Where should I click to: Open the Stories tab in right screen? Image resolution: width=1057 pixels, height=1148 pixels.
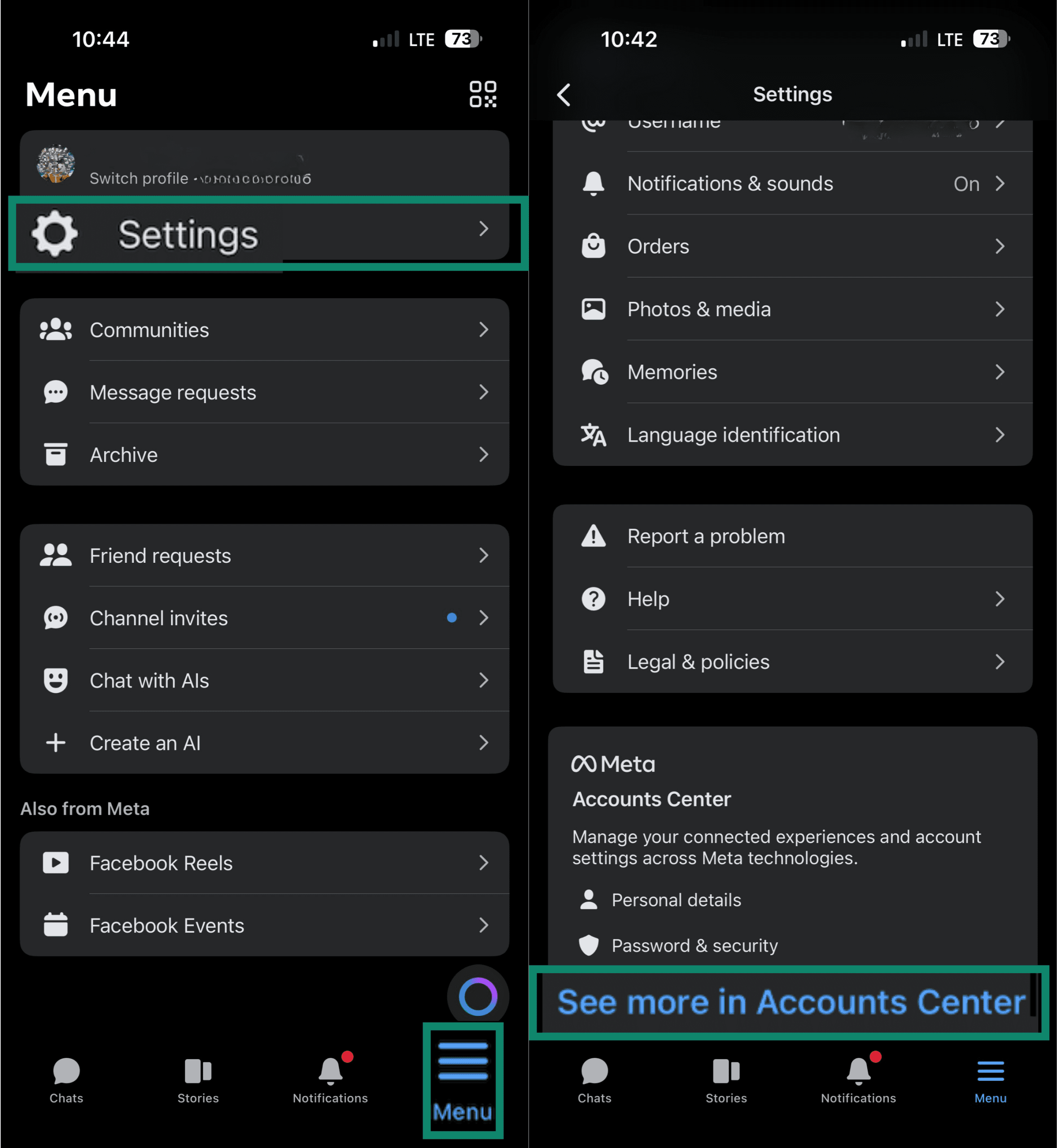(726, 1080)
